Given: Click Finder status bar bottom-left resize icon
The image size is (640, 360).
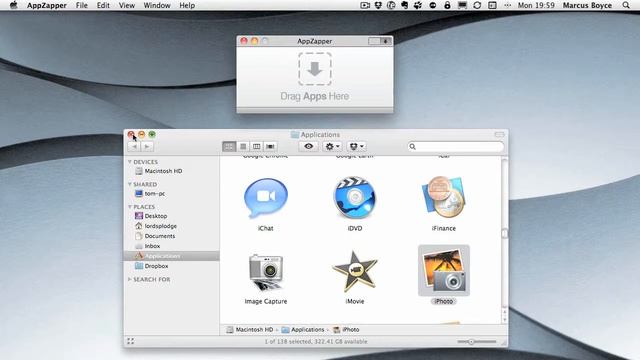Looking at the screenshot, I should coord(130,341).
